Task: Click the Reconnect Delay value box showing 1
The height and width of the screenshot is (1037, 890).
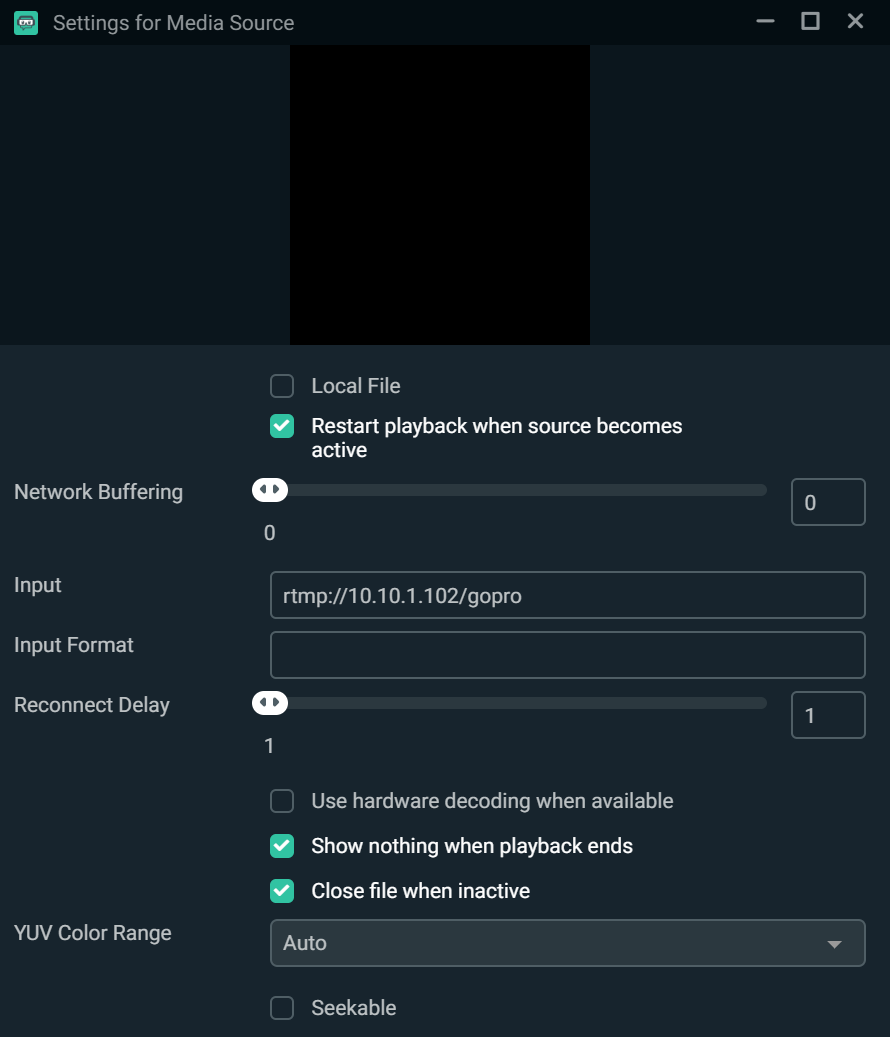Action: (x=828, y=714)
